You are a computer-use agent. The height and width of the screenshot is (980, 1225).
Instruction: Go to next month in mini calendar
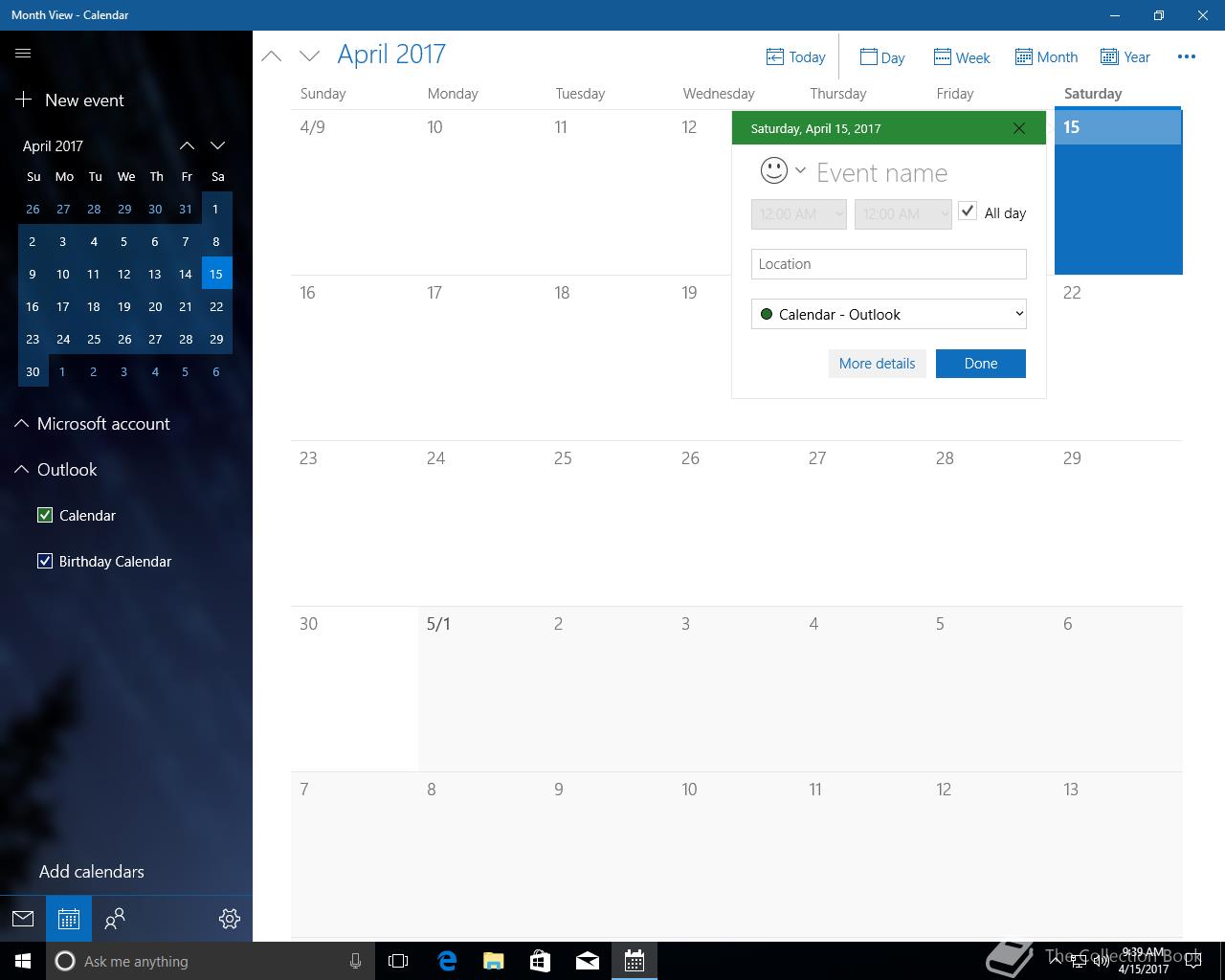pos(217,145)
